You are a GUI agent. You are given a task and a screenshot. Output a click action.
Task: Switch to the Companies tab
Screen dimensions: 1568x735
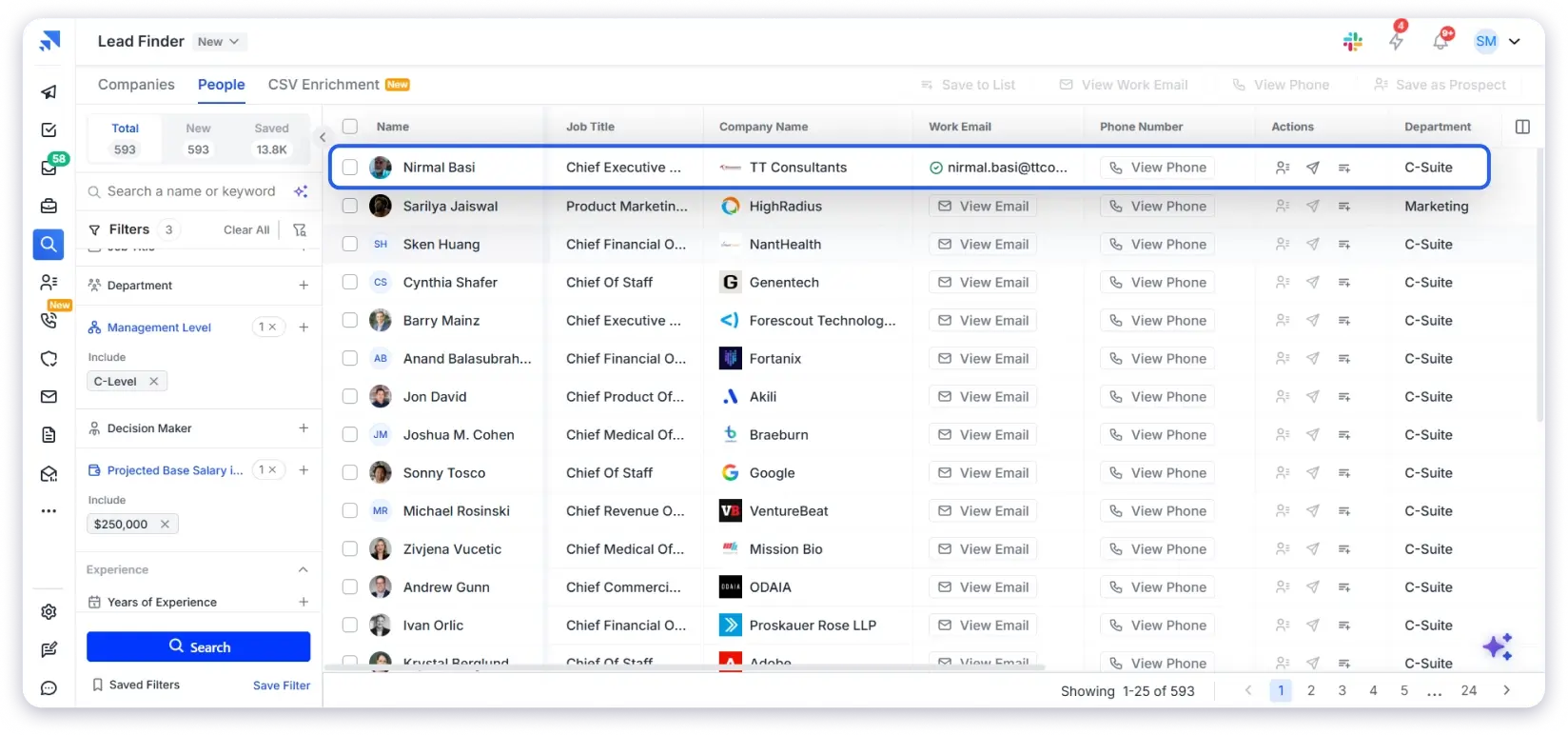pos(136,85)
